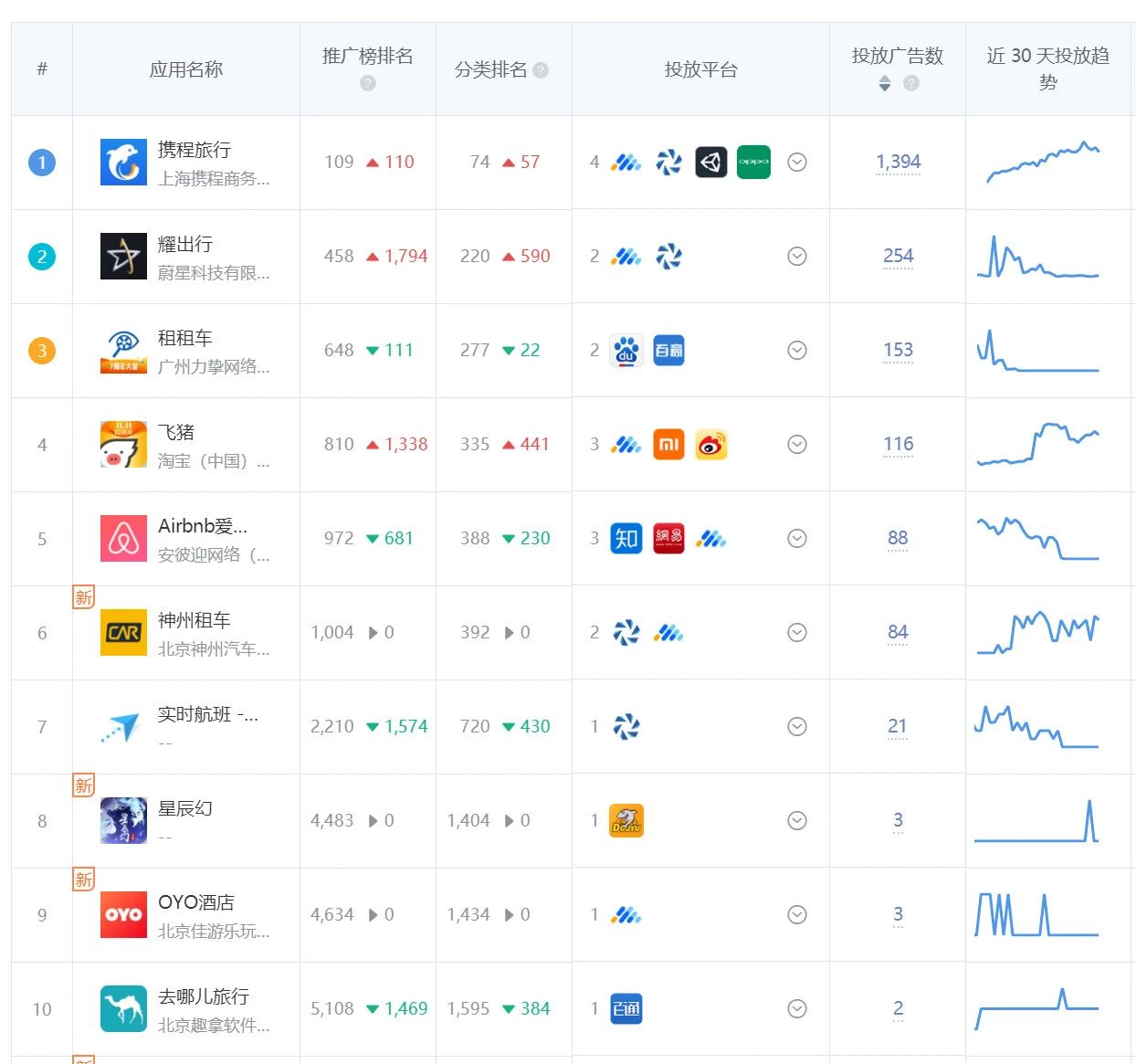Open ad count 1,394 for 携程旅行
The height and width of the screenshot is (1064, 1136).
[898, 162]
